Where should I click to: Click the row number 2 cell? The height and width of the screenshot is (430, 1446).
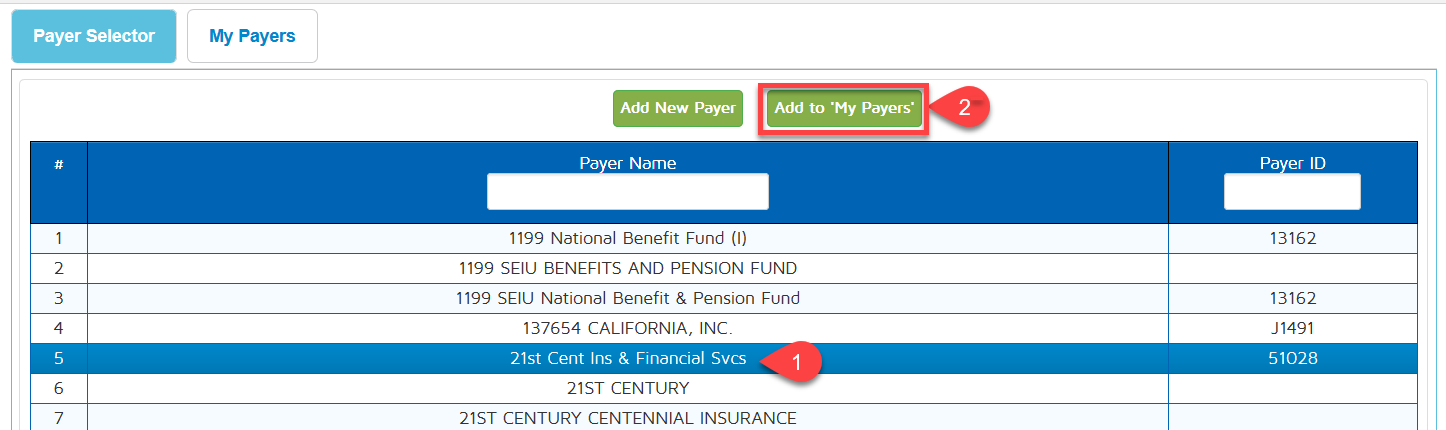tap(59, 268)
